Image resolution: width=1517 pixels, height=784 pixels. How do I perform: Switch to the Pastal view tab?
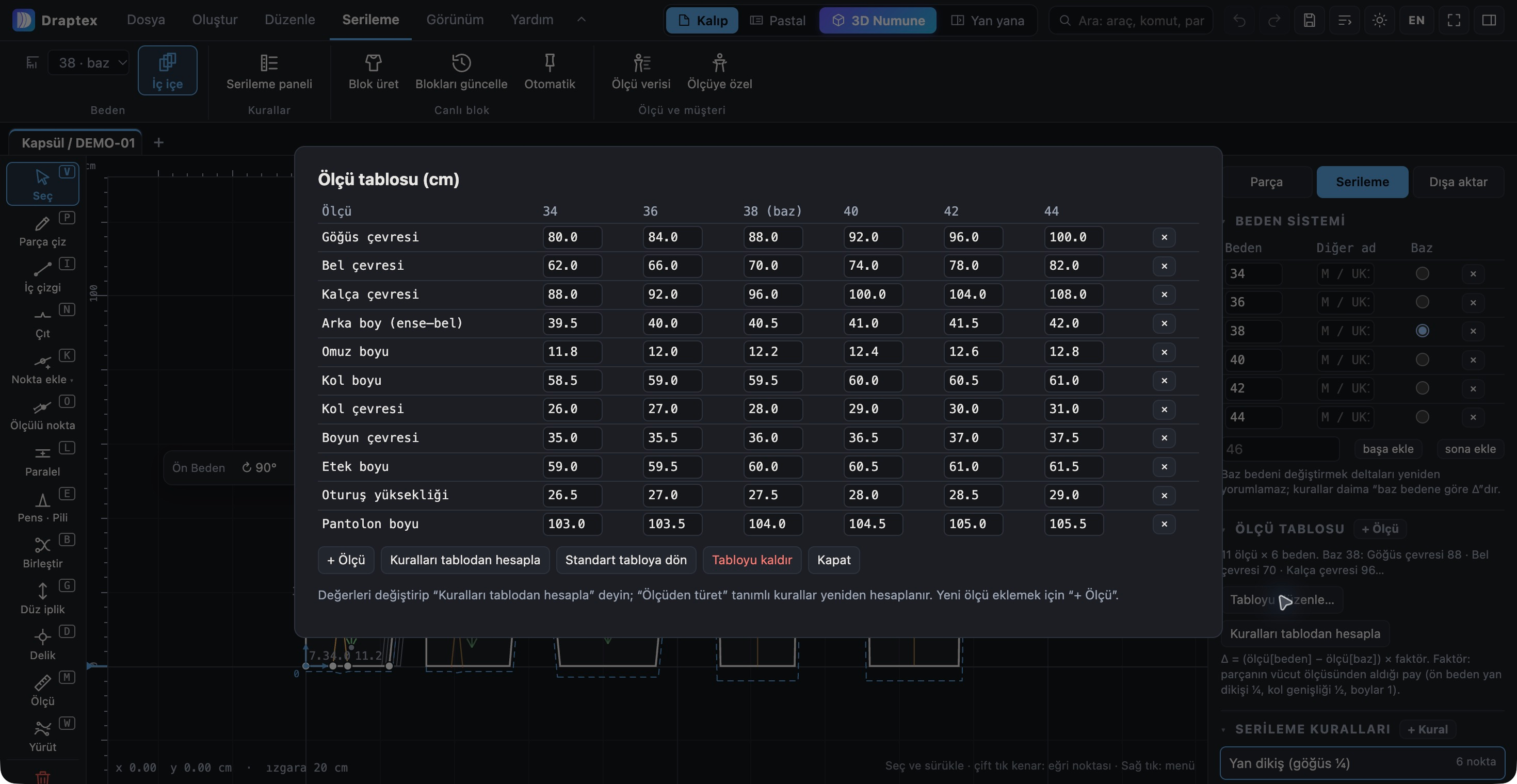778,21
